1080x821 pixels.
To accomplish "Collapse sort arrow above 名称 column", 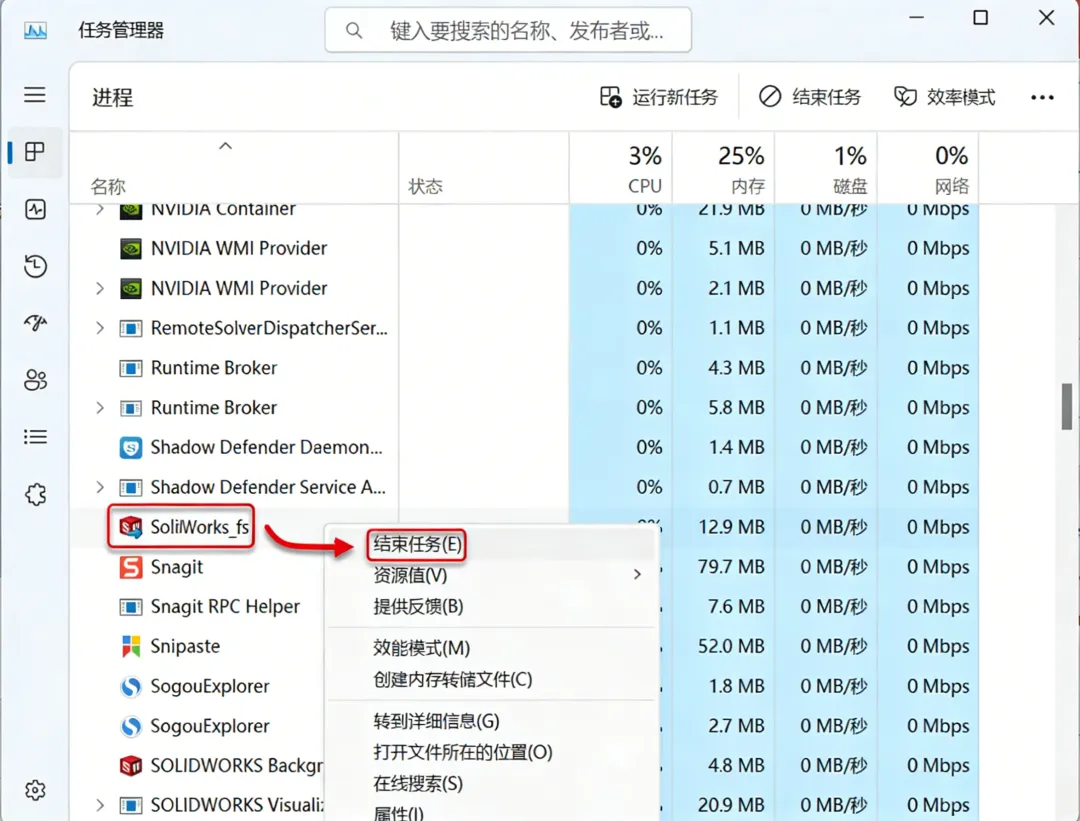I will (x=225, y=146).
